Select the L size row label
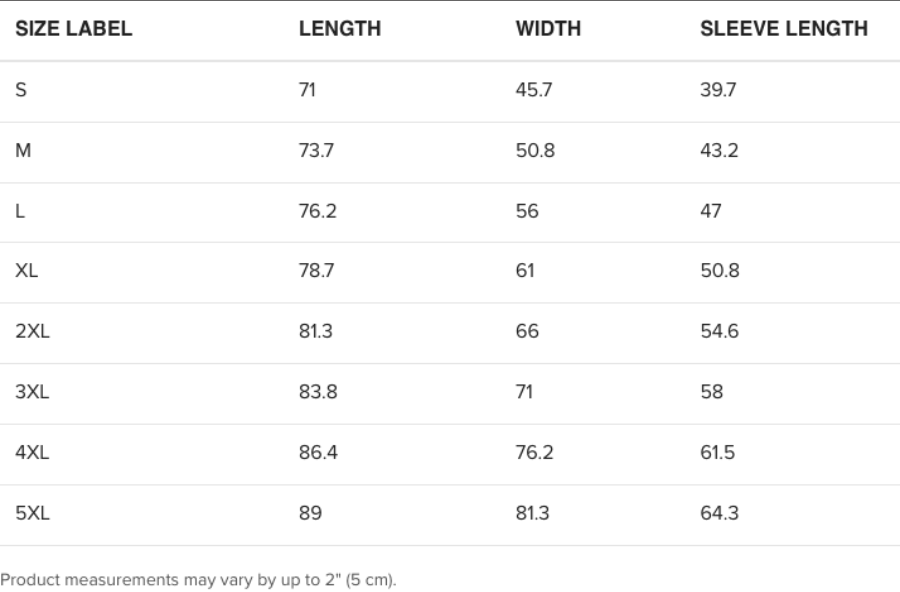The width and height of the screenshot is (900, 592). pos(20,211)
